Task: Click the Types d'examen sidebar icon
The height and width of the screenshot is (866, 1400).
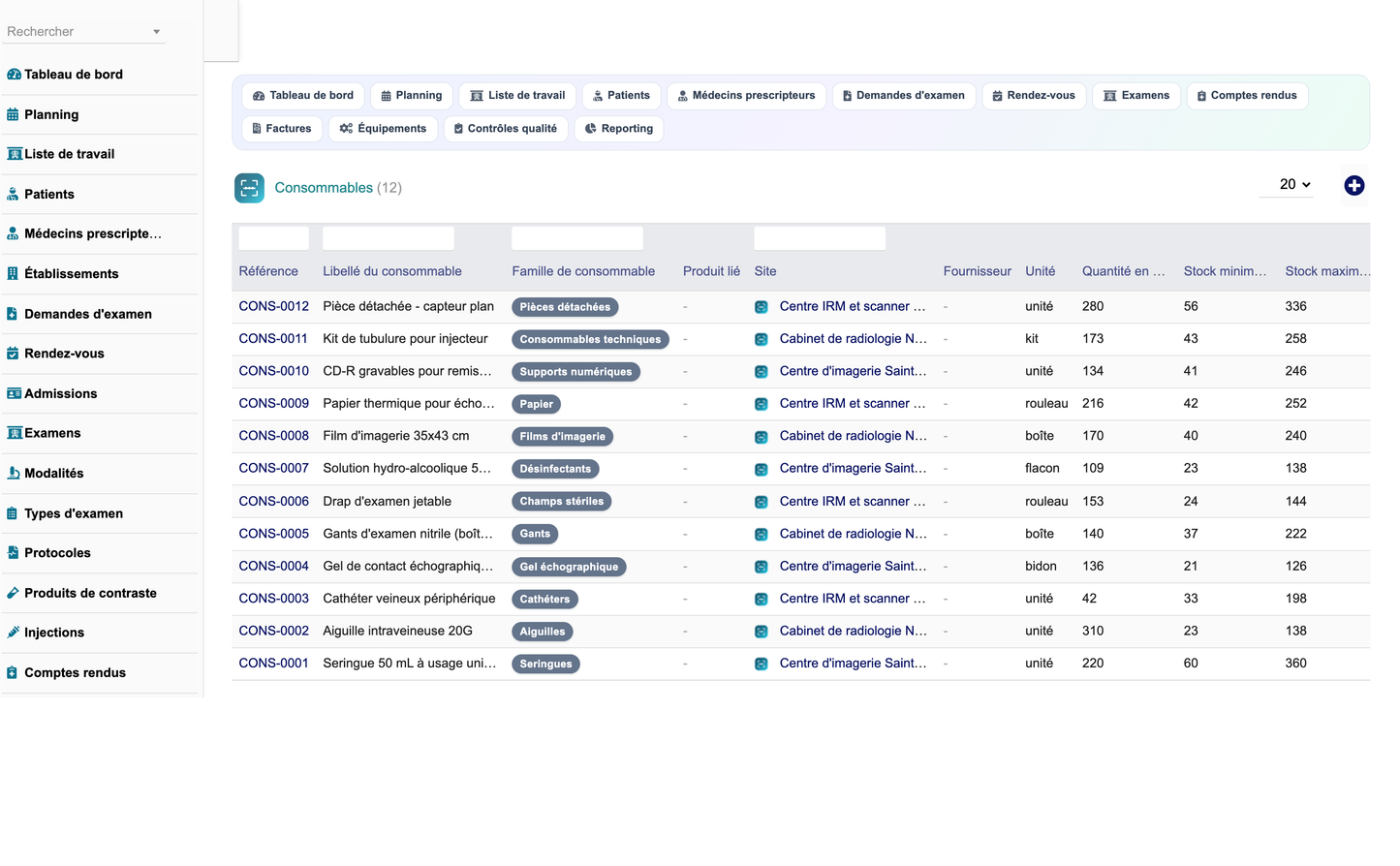Action: (13, 513)
